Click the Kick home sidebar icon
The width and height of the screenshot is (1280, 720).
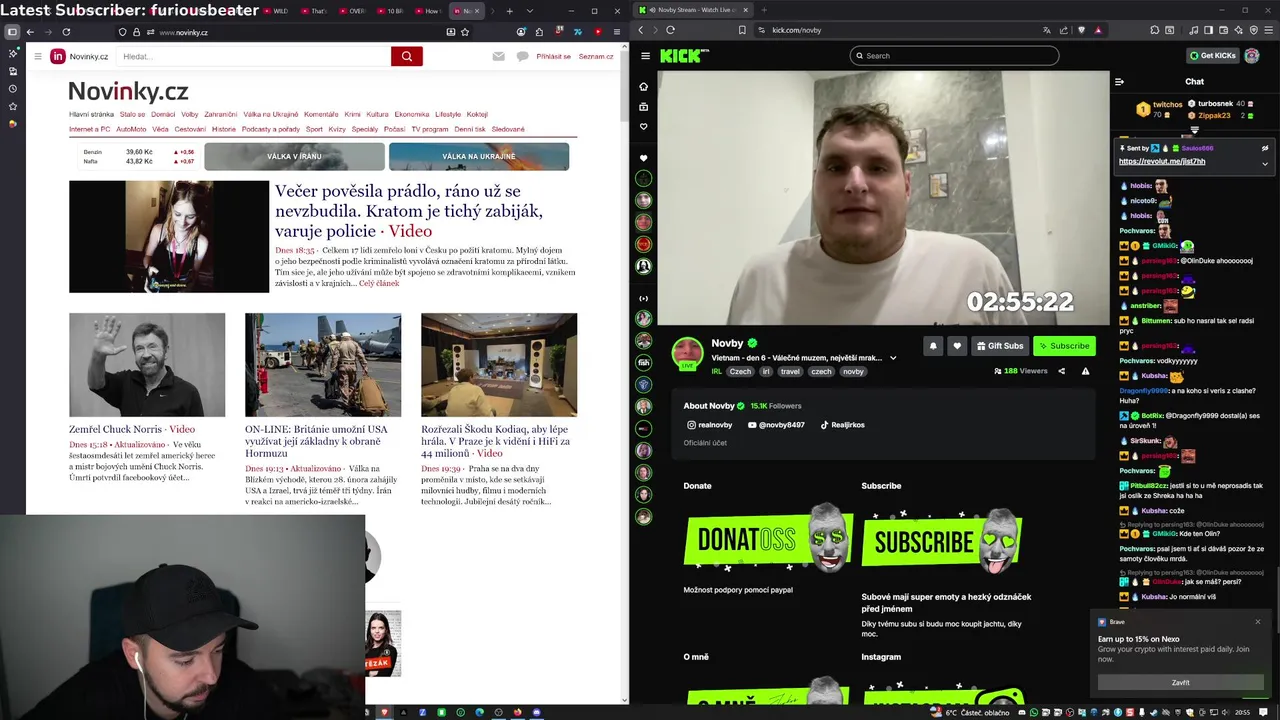coord(643,86)
